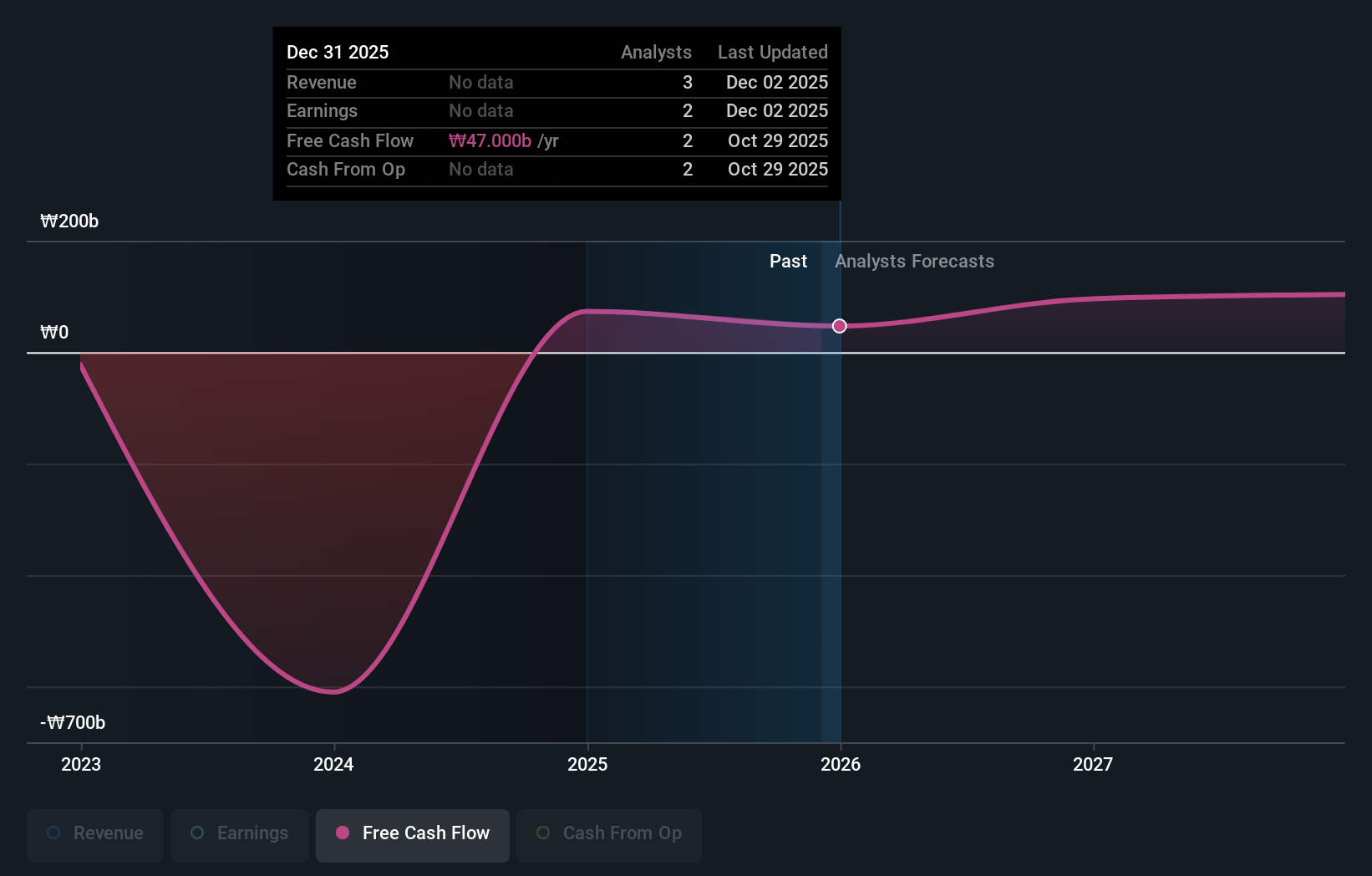Toggle the Revenue series on
1372x876 pixels.
click(94, 833)
